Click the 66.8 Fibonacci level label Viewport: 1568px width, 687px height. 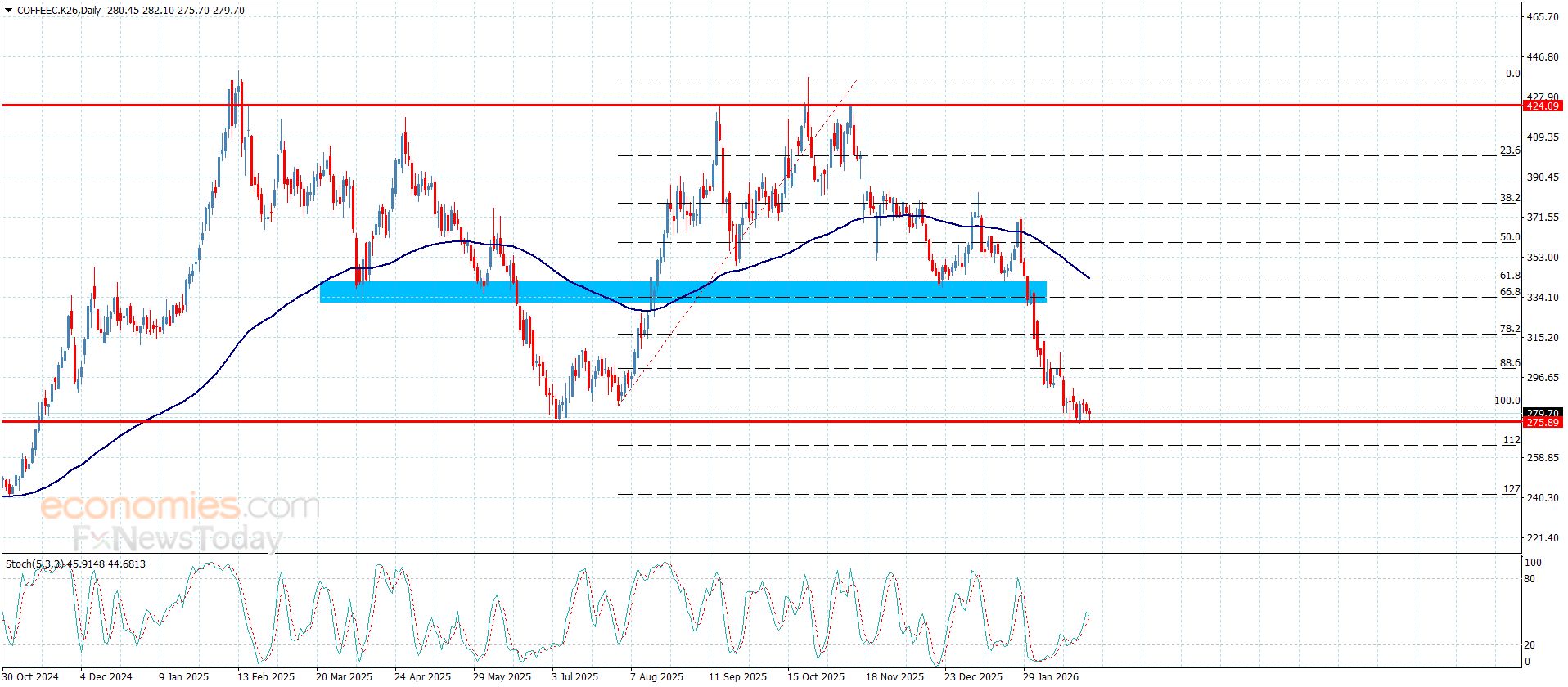(x=1510, y=292)
